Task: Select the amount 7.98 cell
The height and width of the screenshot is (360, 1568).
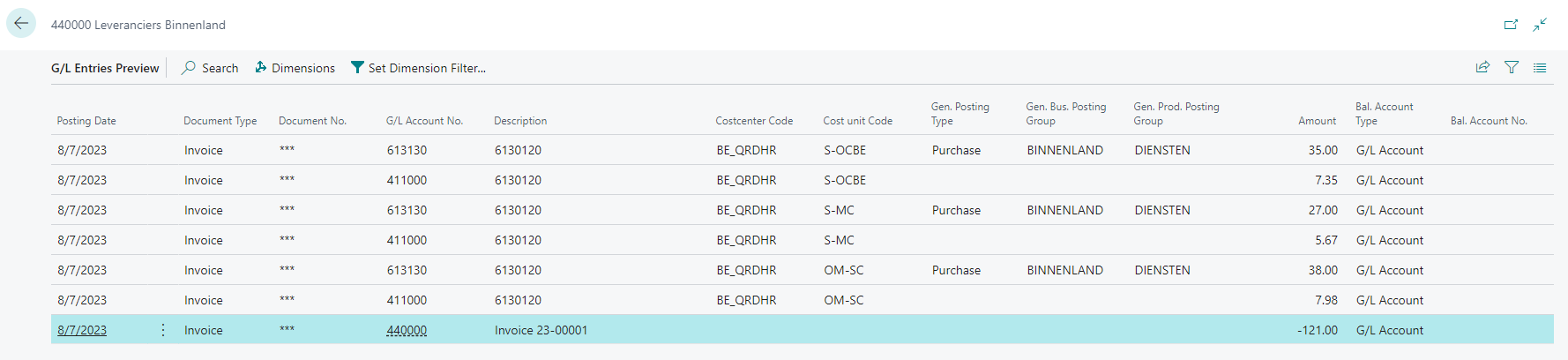Action: pyautogui.click(x=1326, y=300)
